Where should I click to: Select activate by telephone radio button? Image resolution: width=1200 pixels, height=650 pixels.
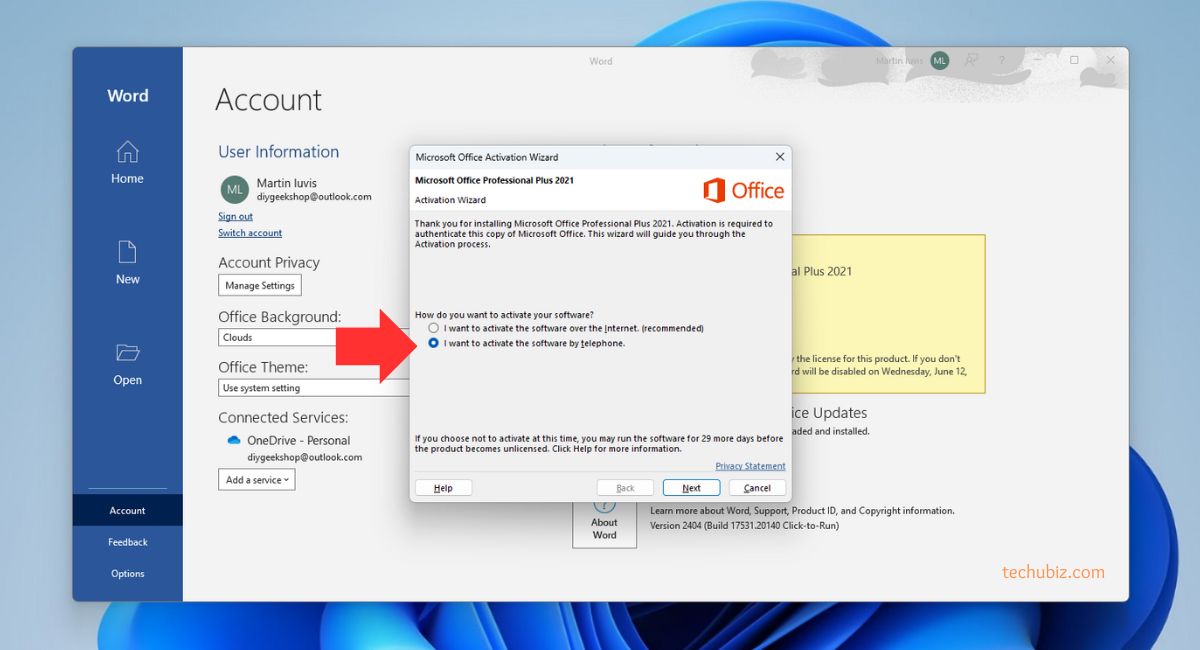coord(433,343)
